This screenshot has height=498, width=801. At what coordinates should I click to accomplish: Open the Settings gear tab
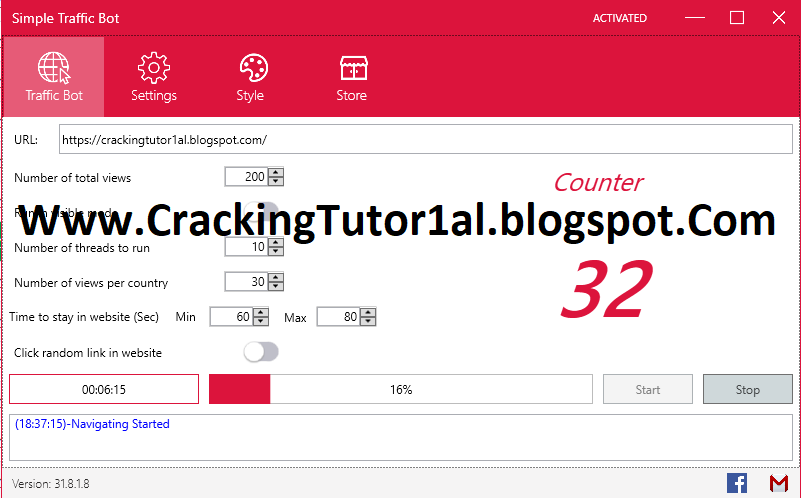pyautogui.click(x=153, y=77)
